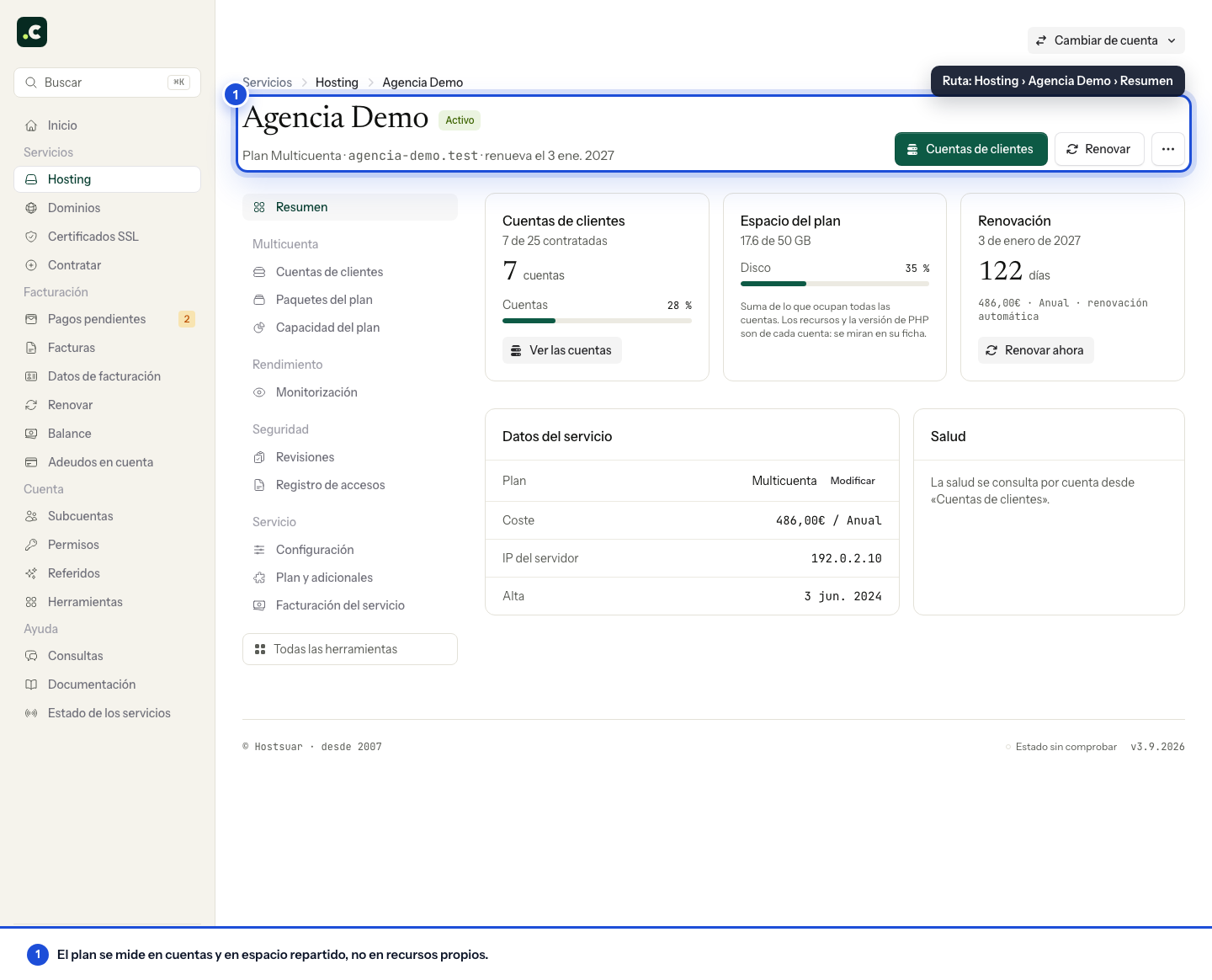This screenshot has width=1212, height=980.
Task: Click the Disco 35% usage bar
Action: coord(835,284)
